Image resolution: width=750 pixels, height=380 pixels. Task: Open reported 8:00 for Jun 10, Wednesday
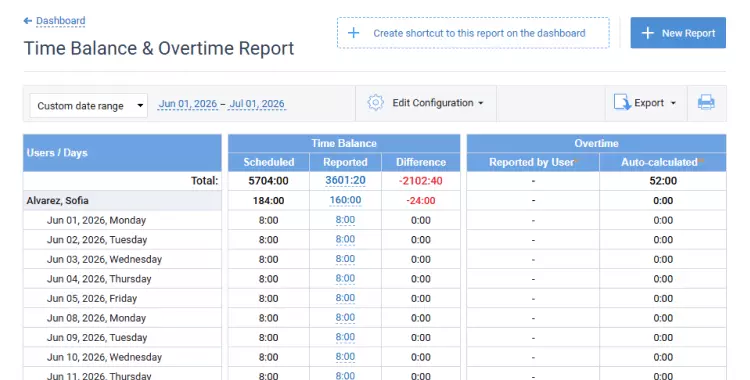click(345, 357)
